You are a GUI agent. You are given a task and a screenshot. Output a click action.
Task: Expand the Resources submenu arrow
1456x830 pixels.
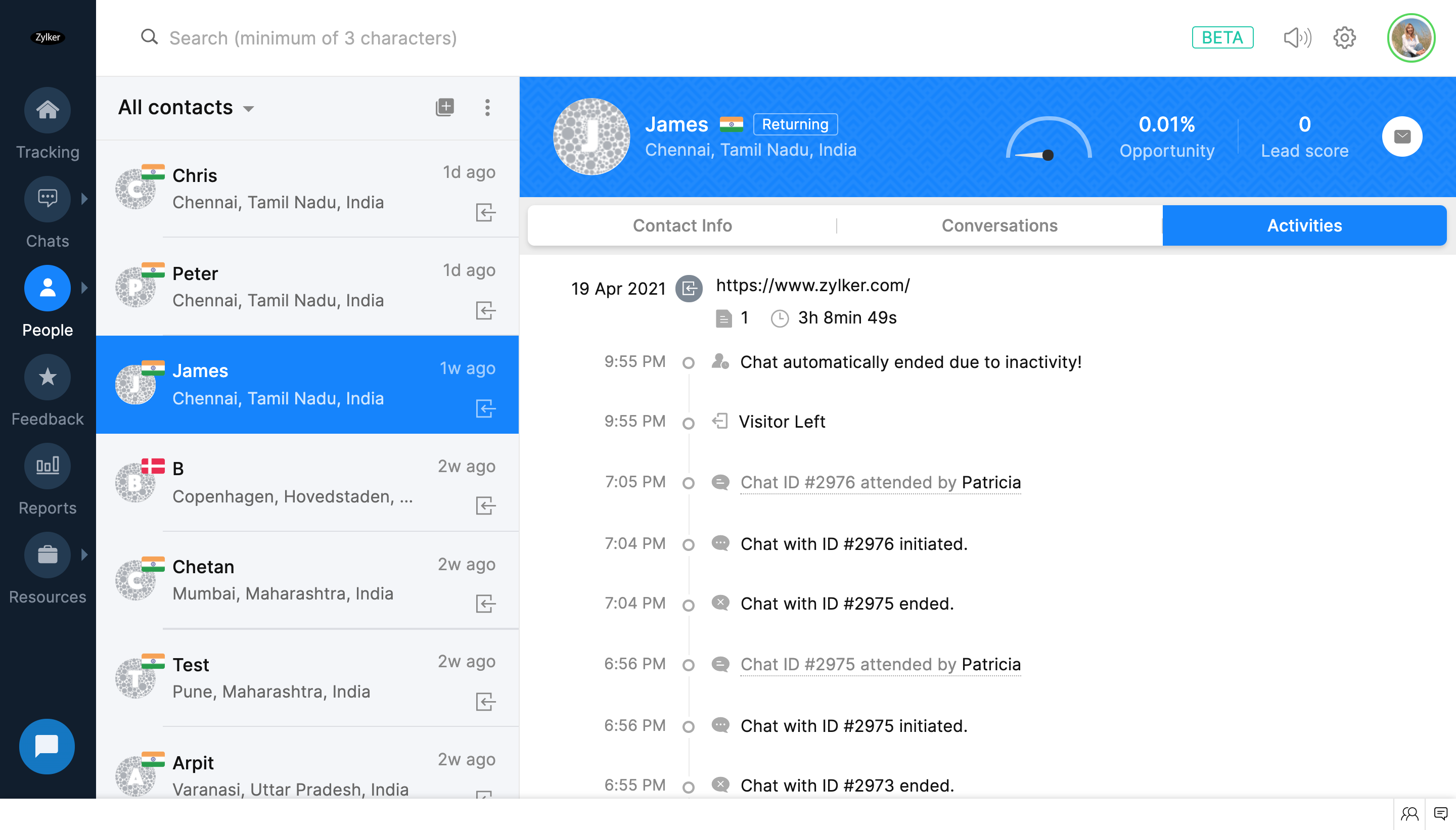(84, 555)
